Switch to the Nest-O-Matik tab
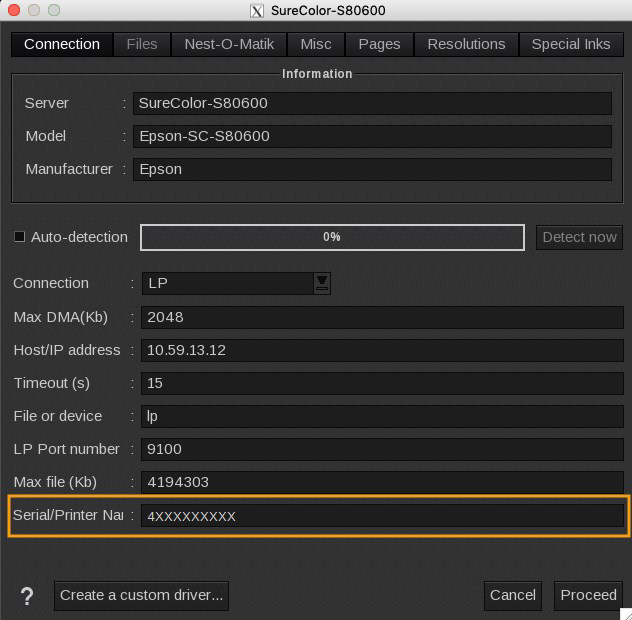 pos(229,44)
